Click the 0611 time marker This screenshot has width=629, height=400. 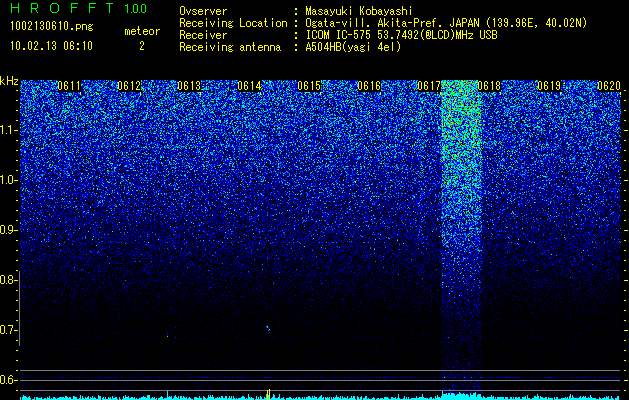(x=69, y=86)
